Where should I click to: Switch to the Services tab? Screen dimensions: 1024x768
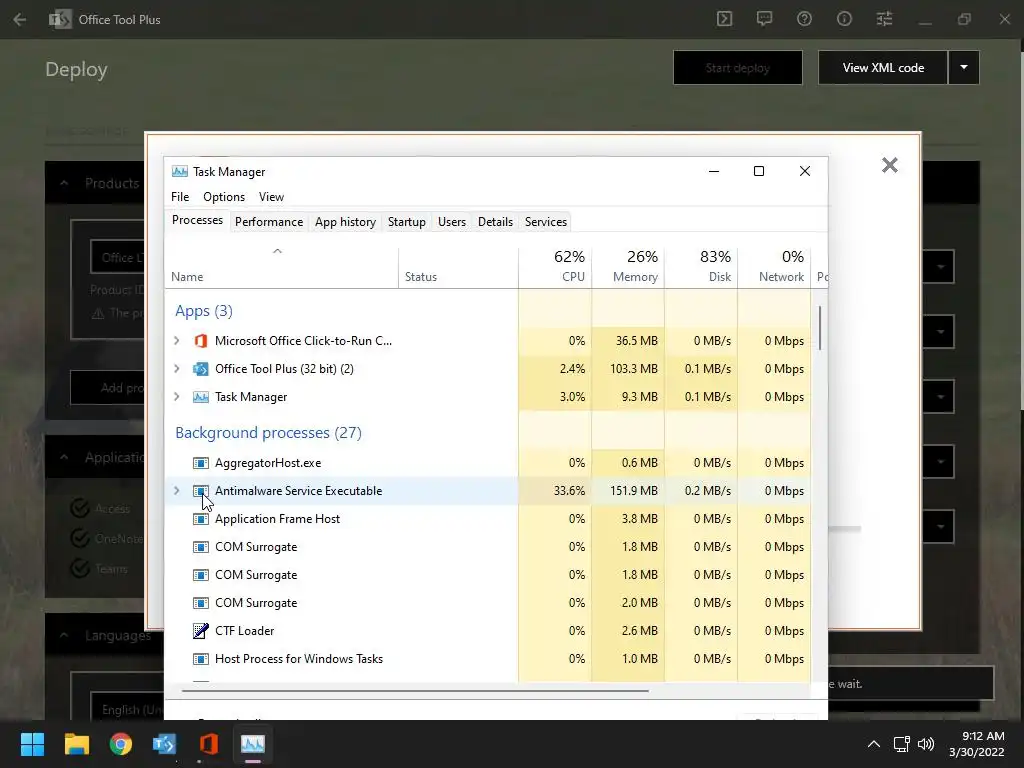546,222
